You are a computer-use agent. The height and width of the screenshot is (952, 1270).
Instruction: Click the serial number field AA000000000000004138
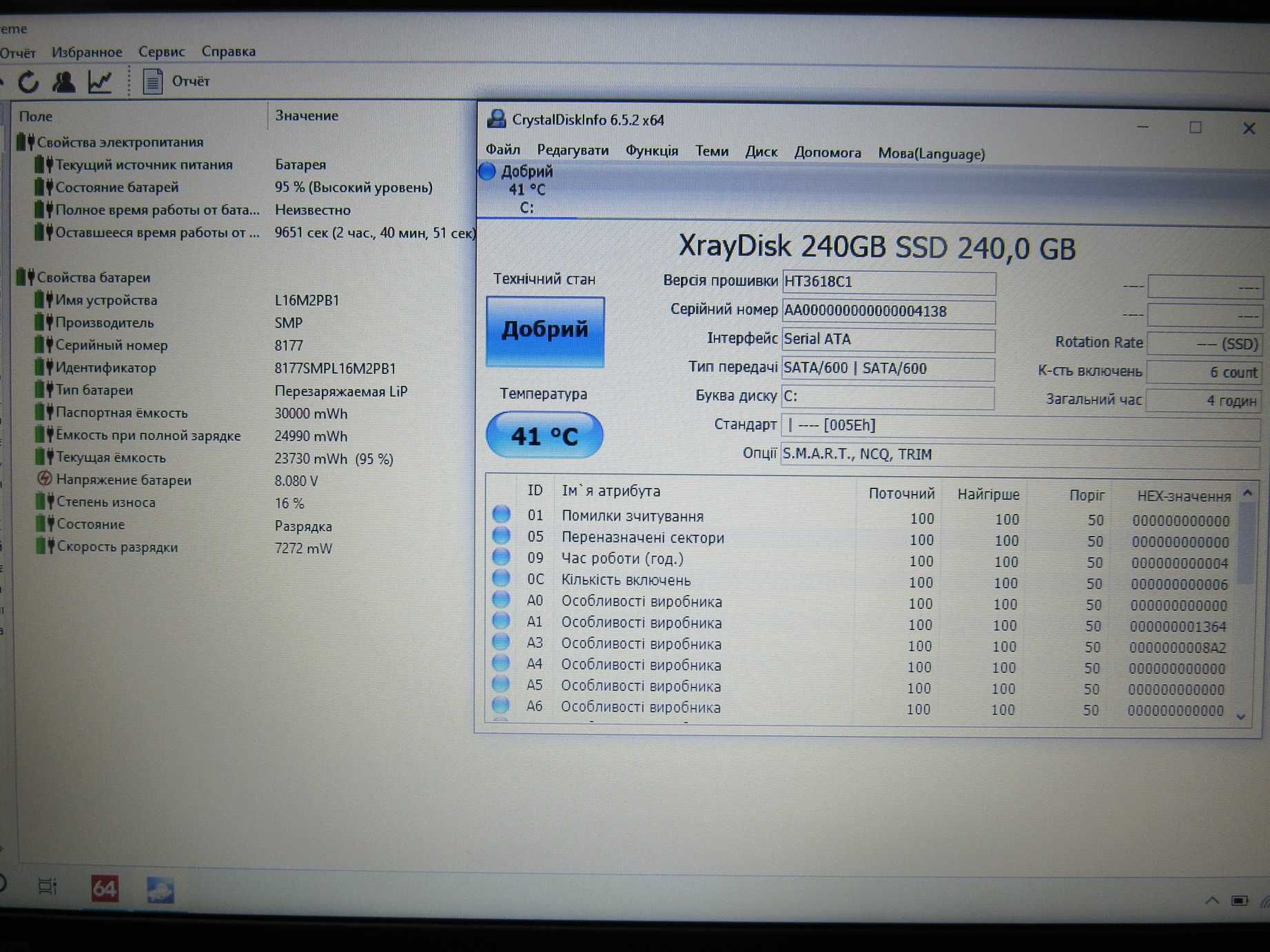click(x=889, y=311)
